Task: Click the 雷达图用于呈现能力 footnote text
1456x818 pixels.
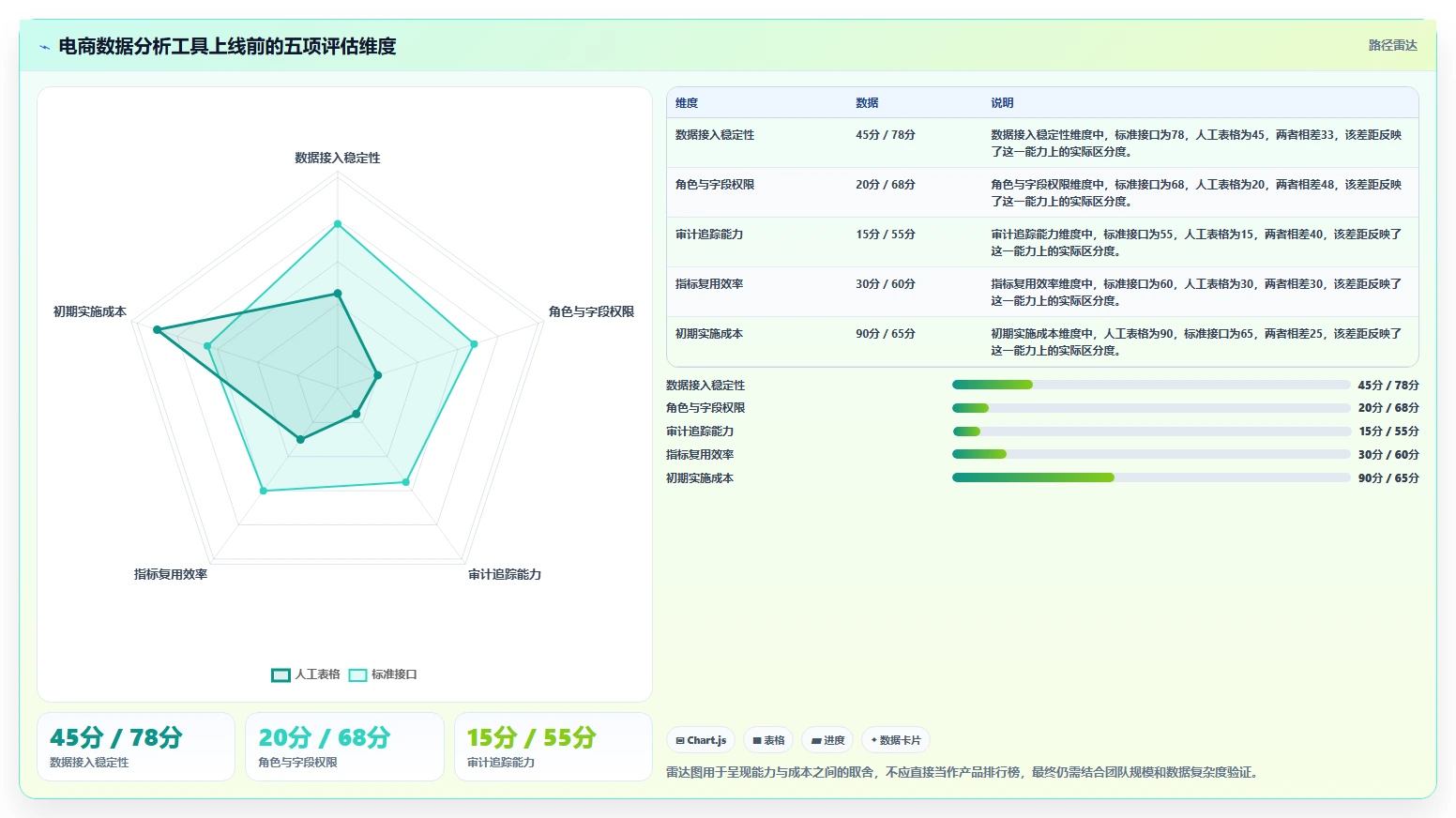Action: tap(962, 772)
